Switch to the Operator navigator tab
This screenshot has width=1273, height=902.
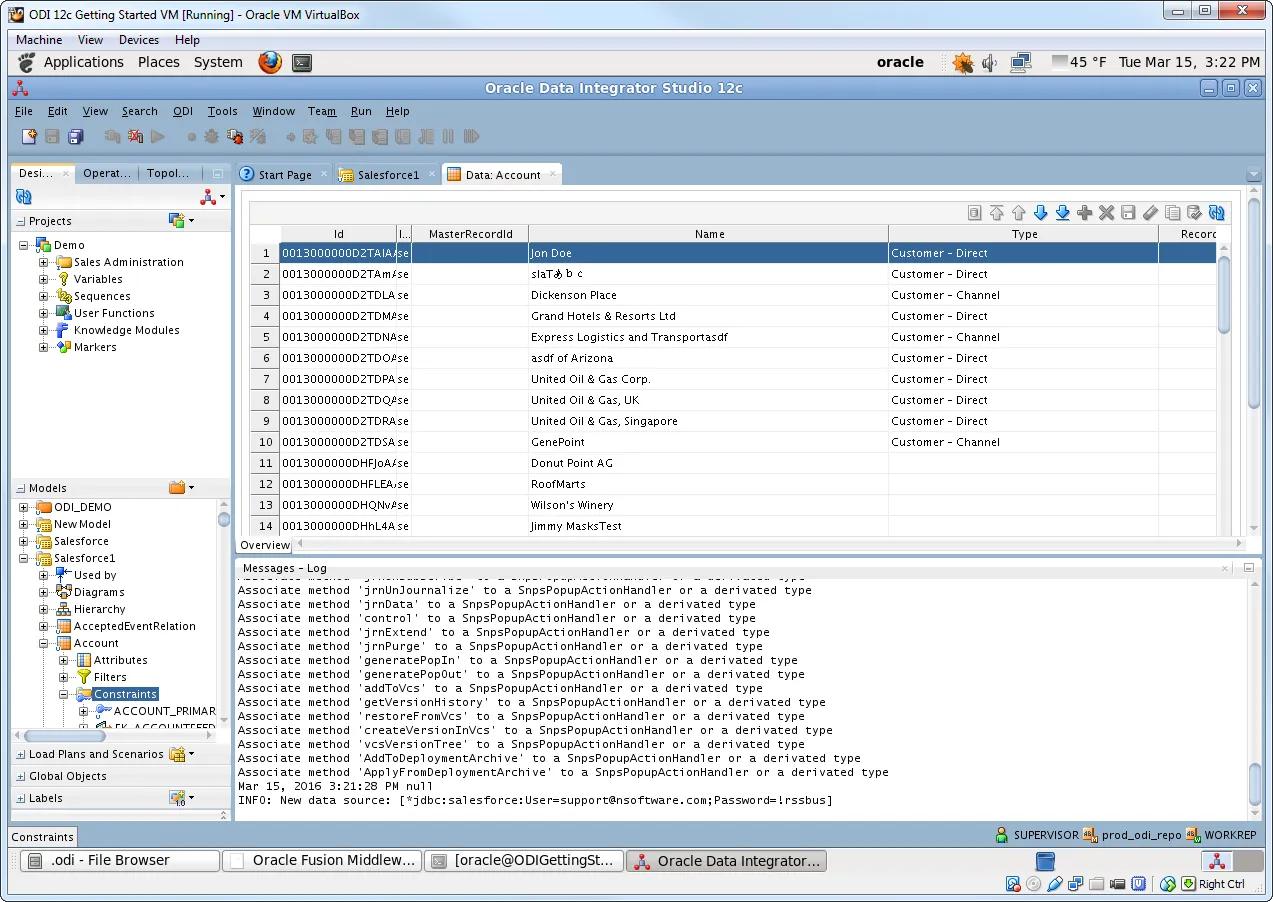[106, 173]
